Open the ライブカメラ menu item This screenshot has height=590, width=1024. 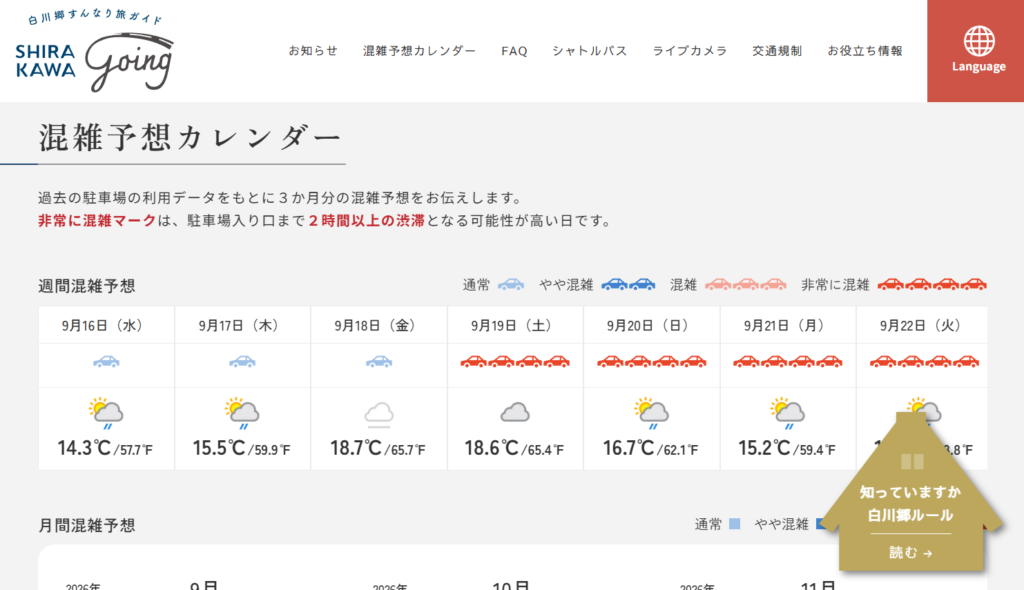coord(690,51)
